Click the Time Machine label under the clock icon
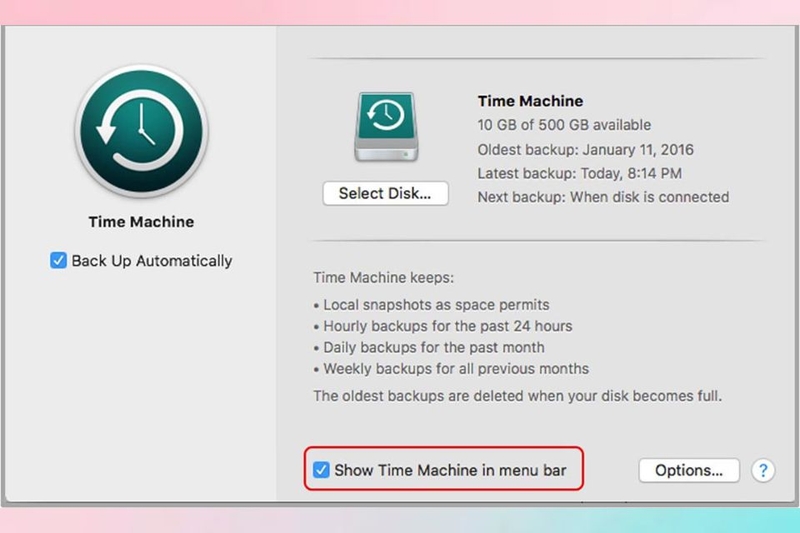Screen dimensions: 800x533 pos(141,222)
